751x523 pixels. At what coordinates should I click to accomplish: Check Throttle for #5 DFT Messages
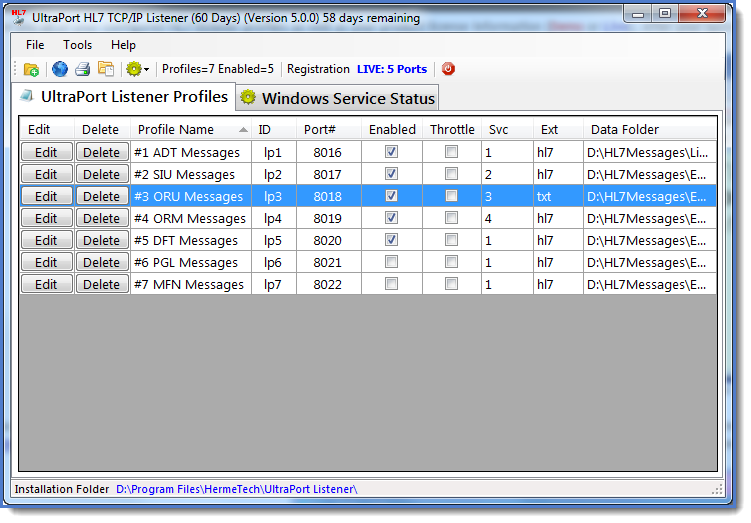pos(451,240)
